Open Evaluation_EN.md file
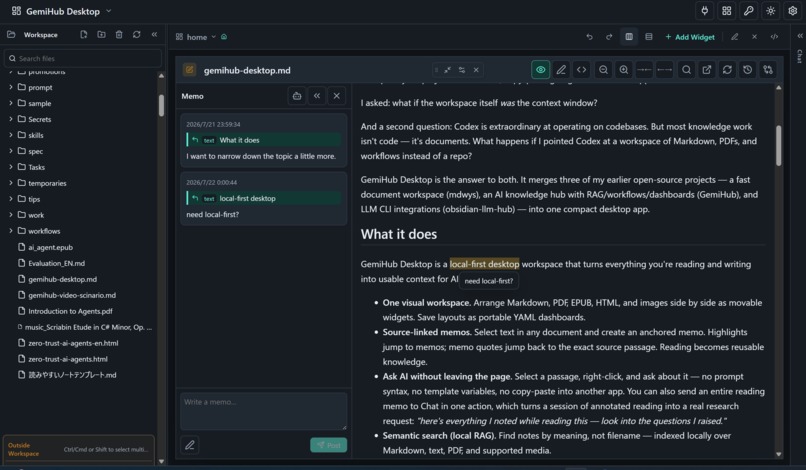This screenshot has width=806, height=470. [56, 263]
